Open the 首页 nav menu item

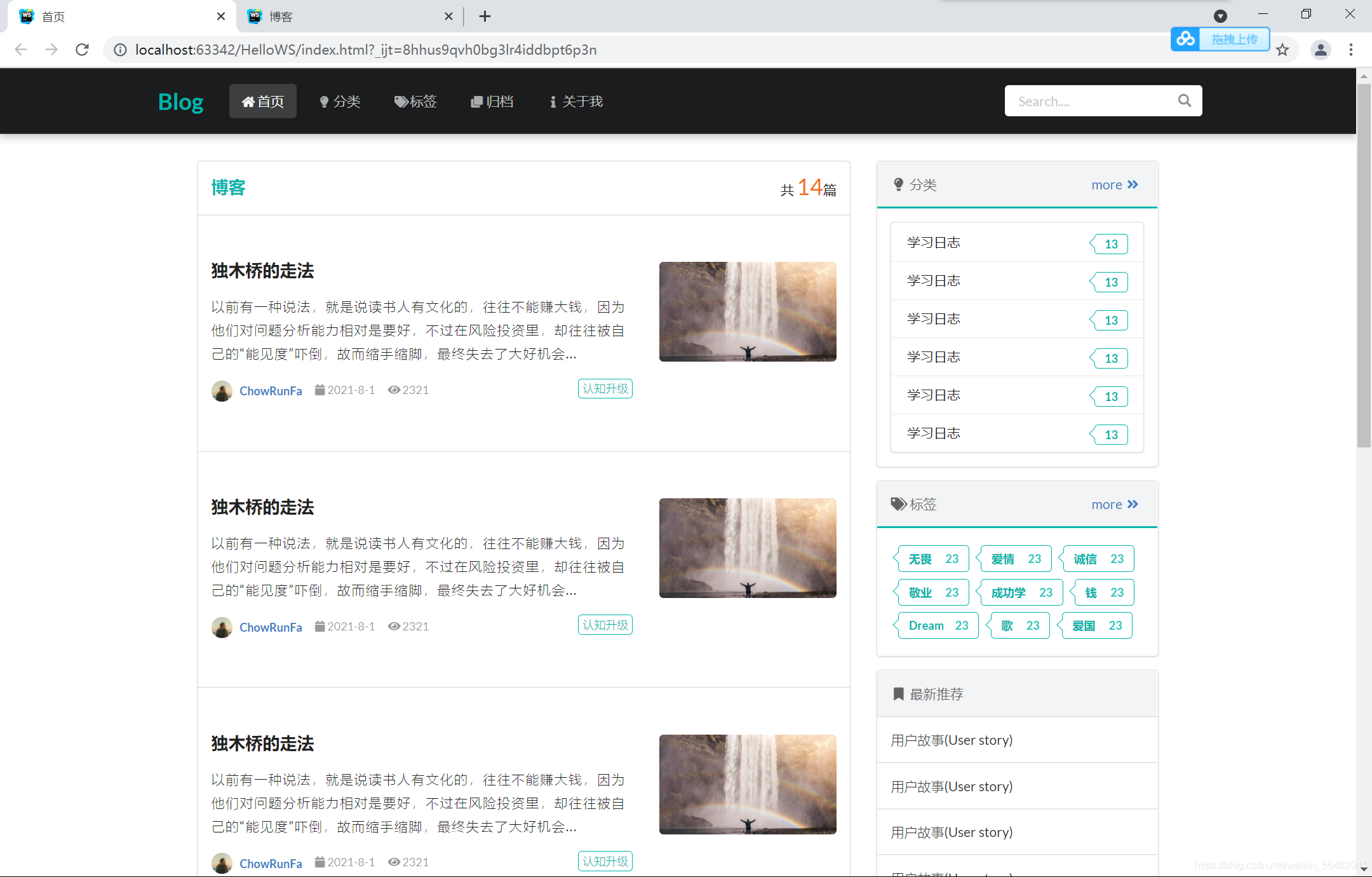click(262, 101)
